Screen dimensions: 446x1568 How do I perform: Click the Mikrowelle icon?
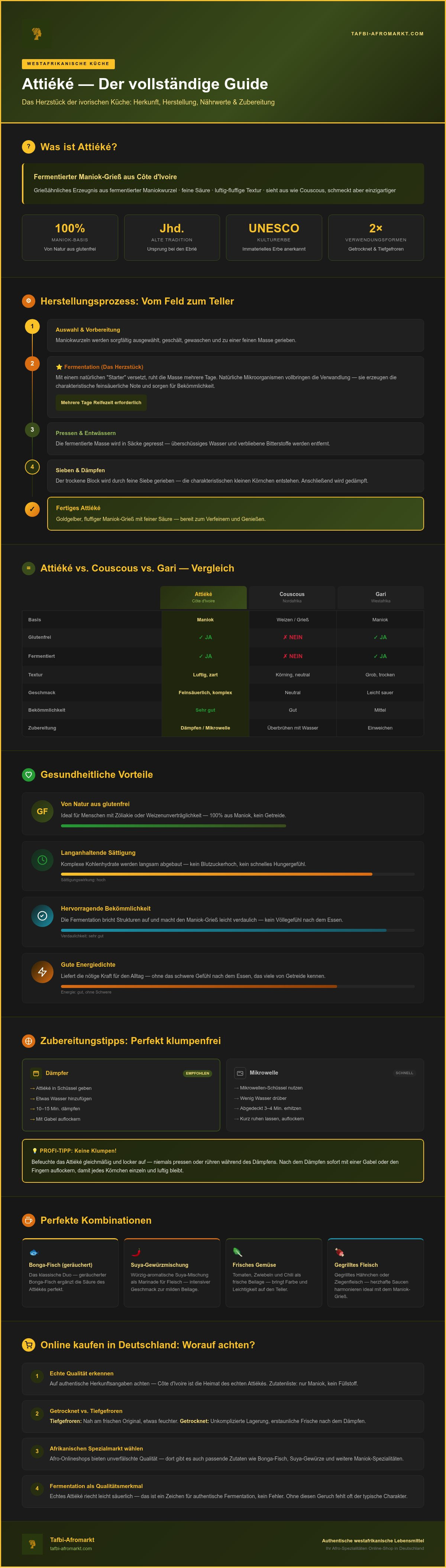(240, 1073)
